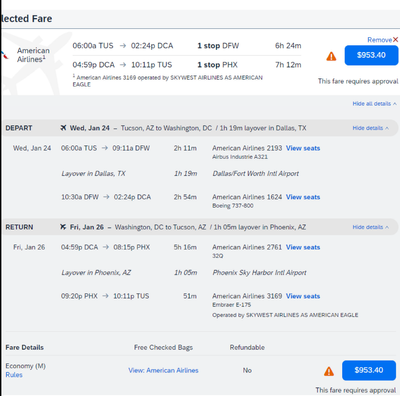The image size is (400, 396).
Task: Hide details for the DEPART section
Action: pyautogui.click(x=370, y=128)
